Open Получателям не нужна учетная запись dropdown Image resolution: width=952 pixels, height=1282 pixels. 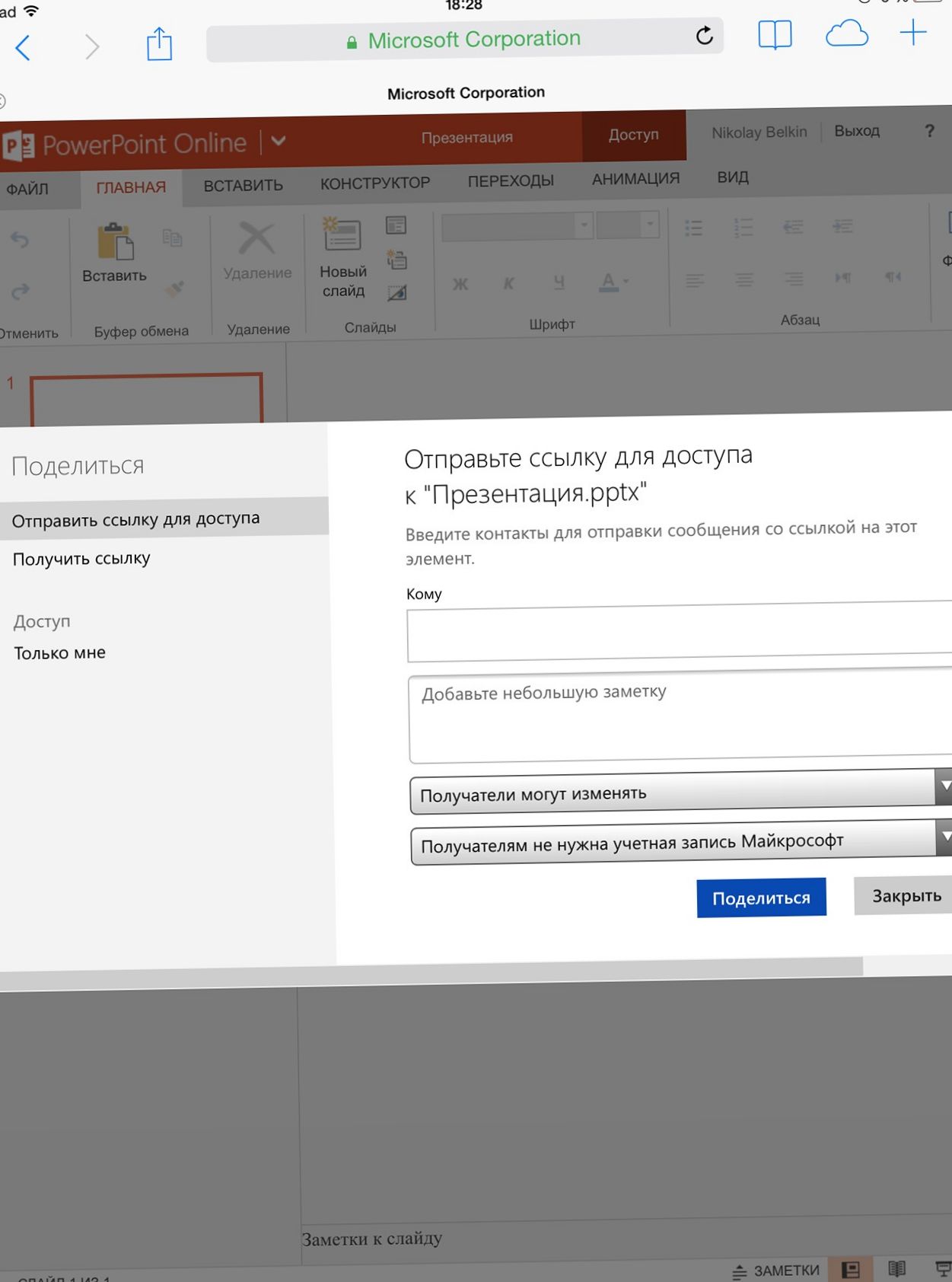pyautogui.click(x=681, y=841)
